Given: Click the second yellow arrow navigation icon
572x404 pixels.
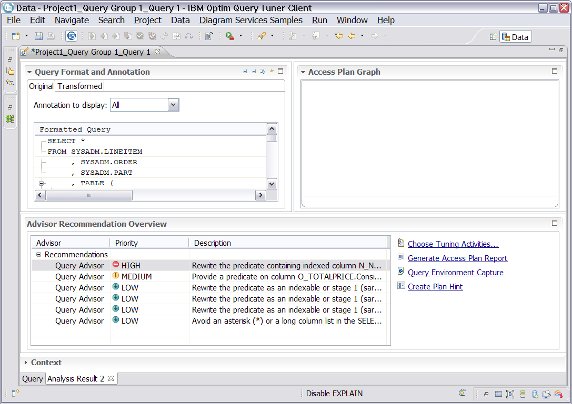Looking at the screenshot, I should (x=352, y=36).
